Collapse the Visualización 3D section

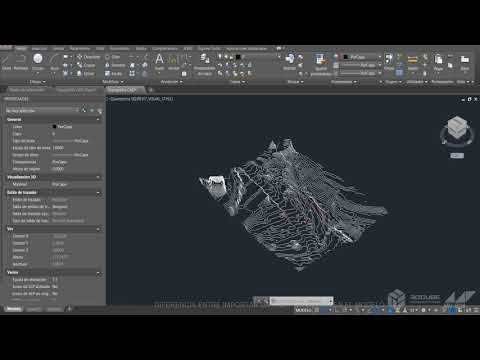[98, 177]
